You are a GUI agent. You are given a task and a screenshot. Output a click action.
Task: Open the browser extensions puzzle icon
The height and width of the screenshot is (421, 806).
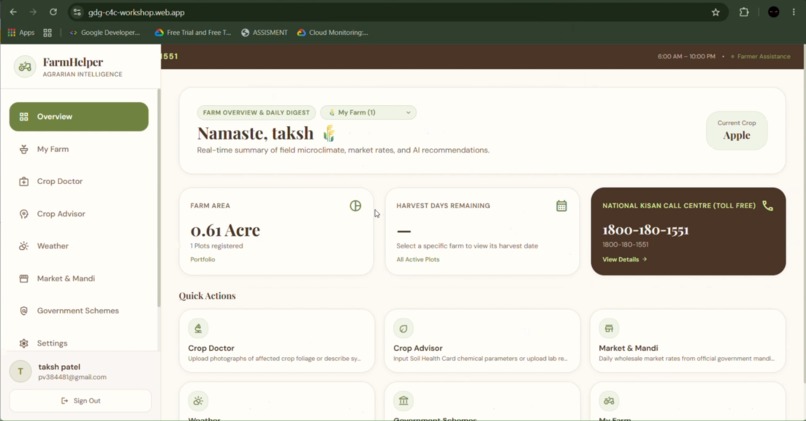[744, 12]
